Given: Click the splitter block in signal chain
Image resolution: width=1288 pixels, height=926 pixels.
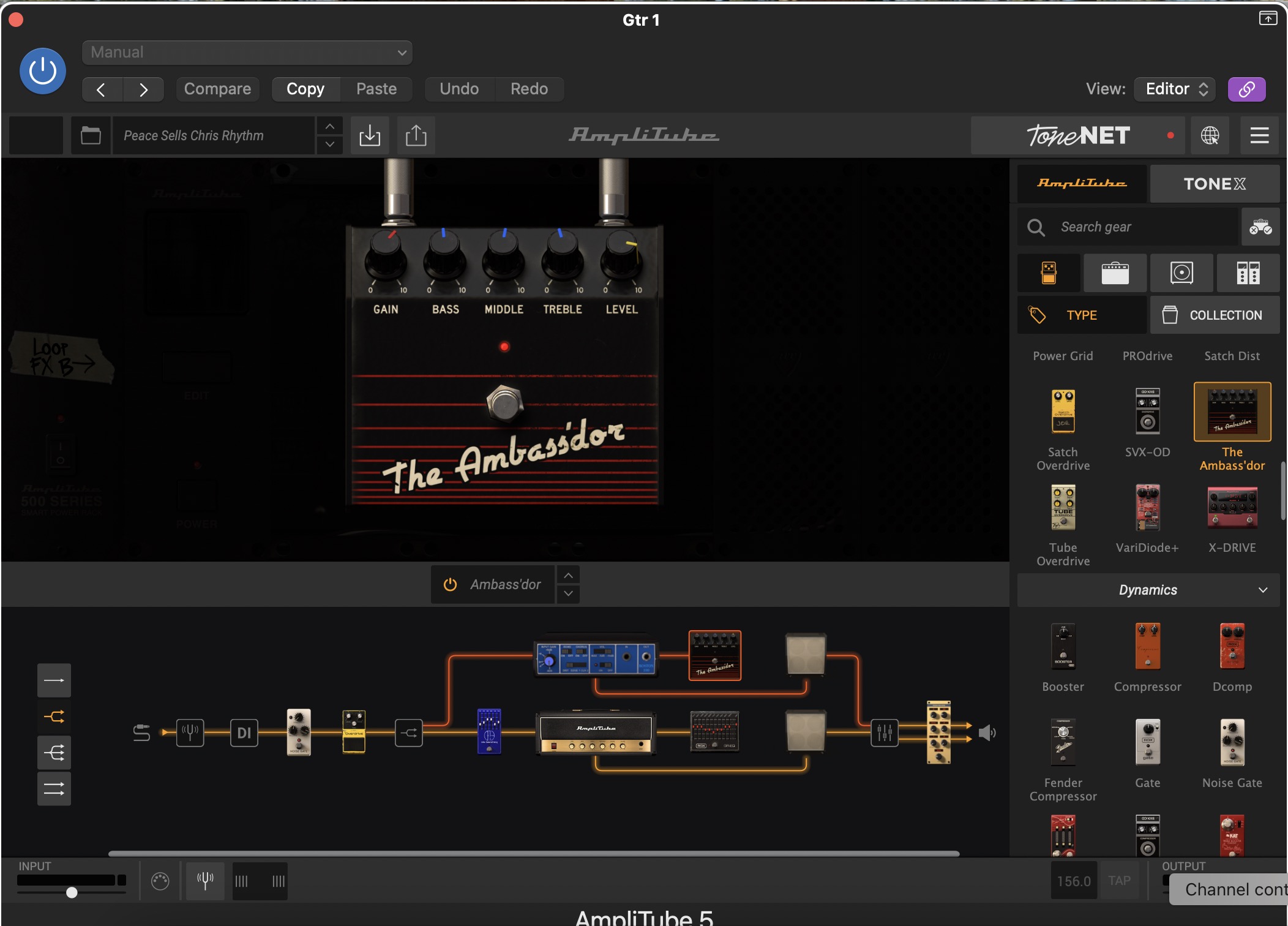Looking at the screenshot, I should [409, 732].
